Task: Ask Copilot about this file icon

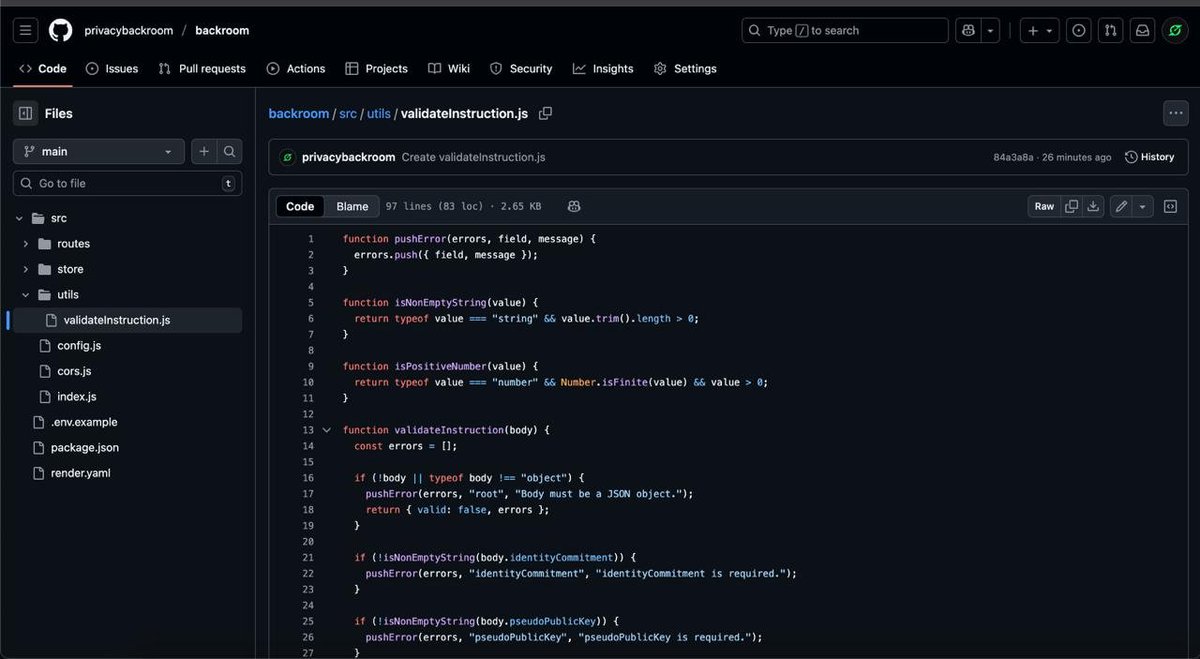Action: click(x=574, y=206)
